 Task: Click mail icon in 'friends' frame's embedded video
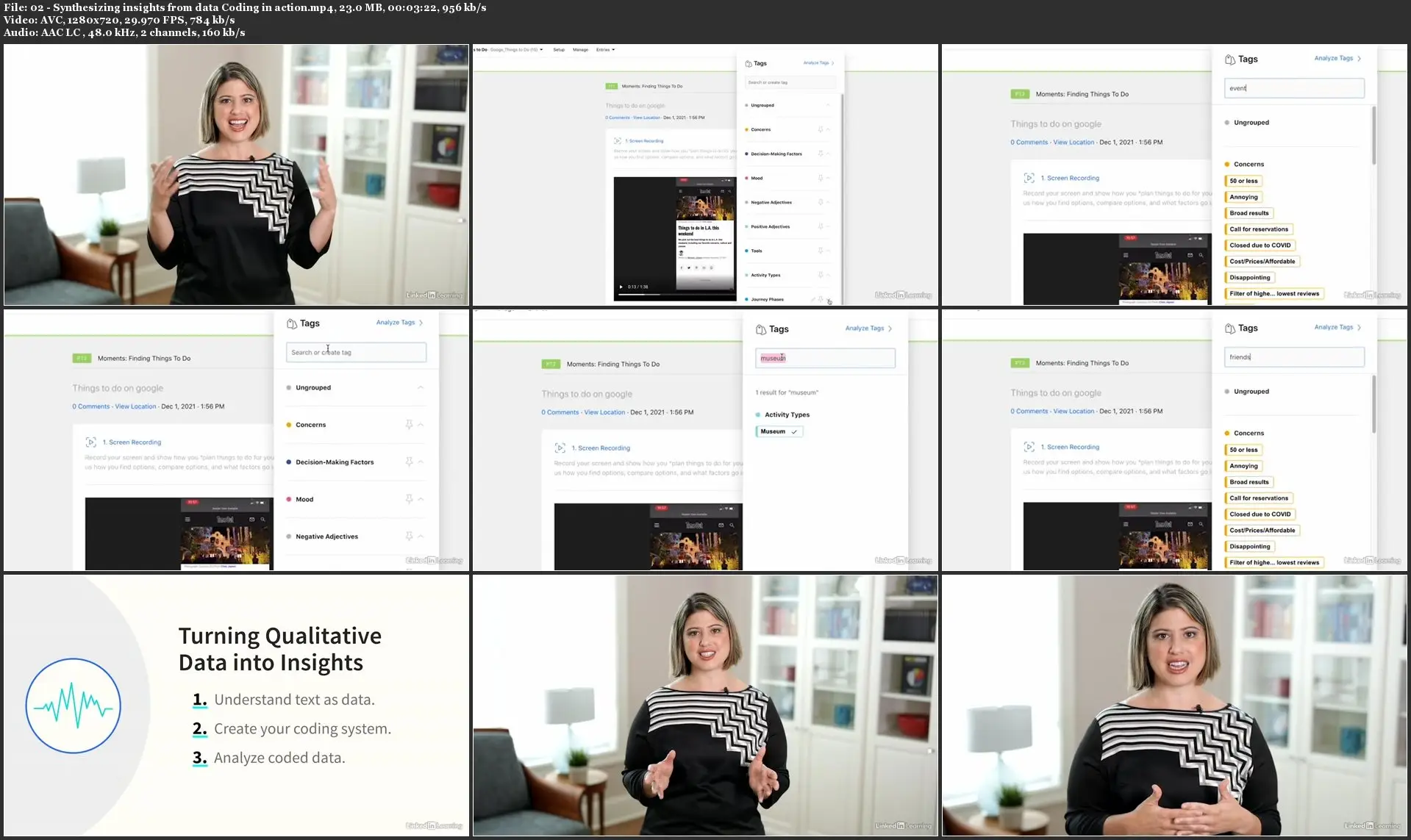click(x=1190, y=524)
